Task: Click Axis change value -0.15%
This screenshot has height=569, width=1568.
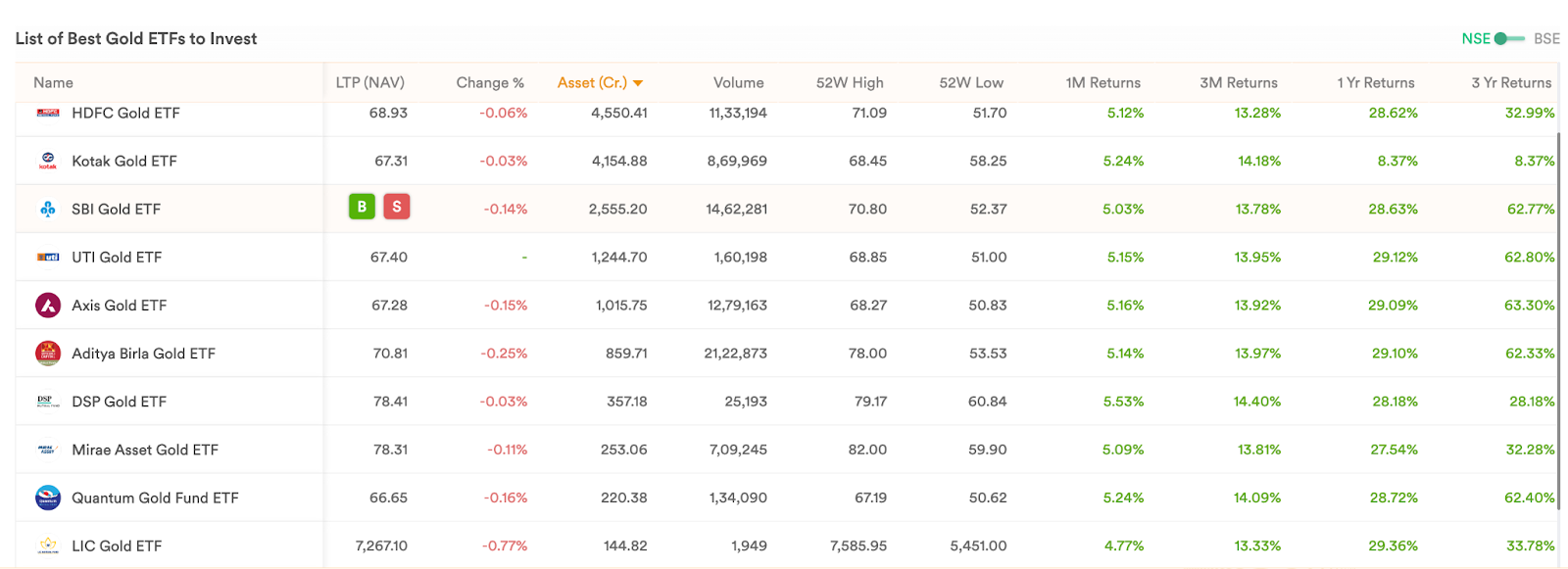Action: coord(506,306)
